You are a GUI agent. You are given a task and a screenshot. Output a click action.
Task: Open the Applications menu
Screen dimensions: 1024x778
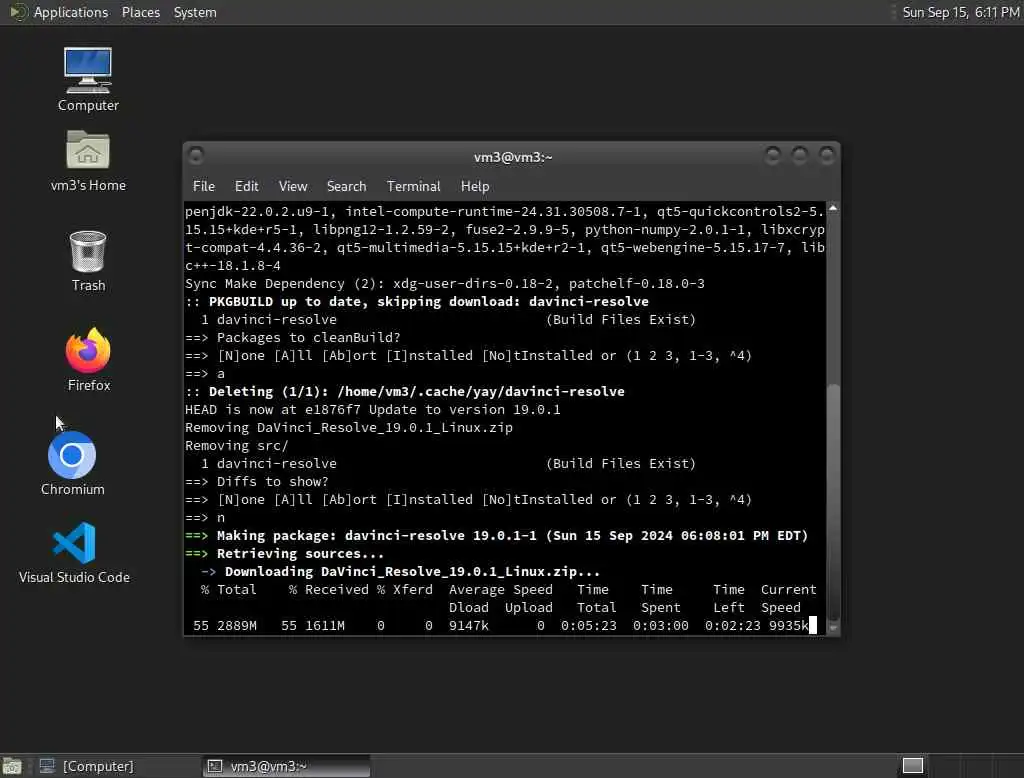click(x=71, y=12)
